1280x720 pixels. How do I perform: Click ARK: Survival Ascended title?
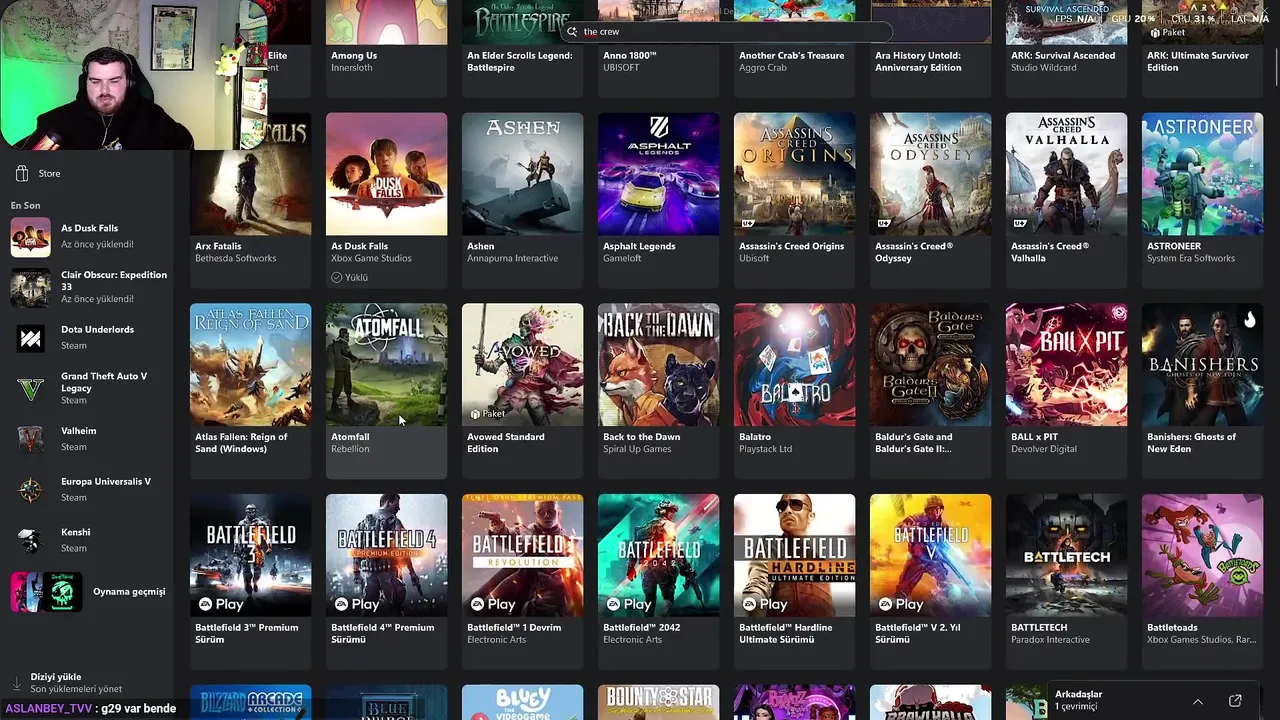click(x=1063, y=56)
